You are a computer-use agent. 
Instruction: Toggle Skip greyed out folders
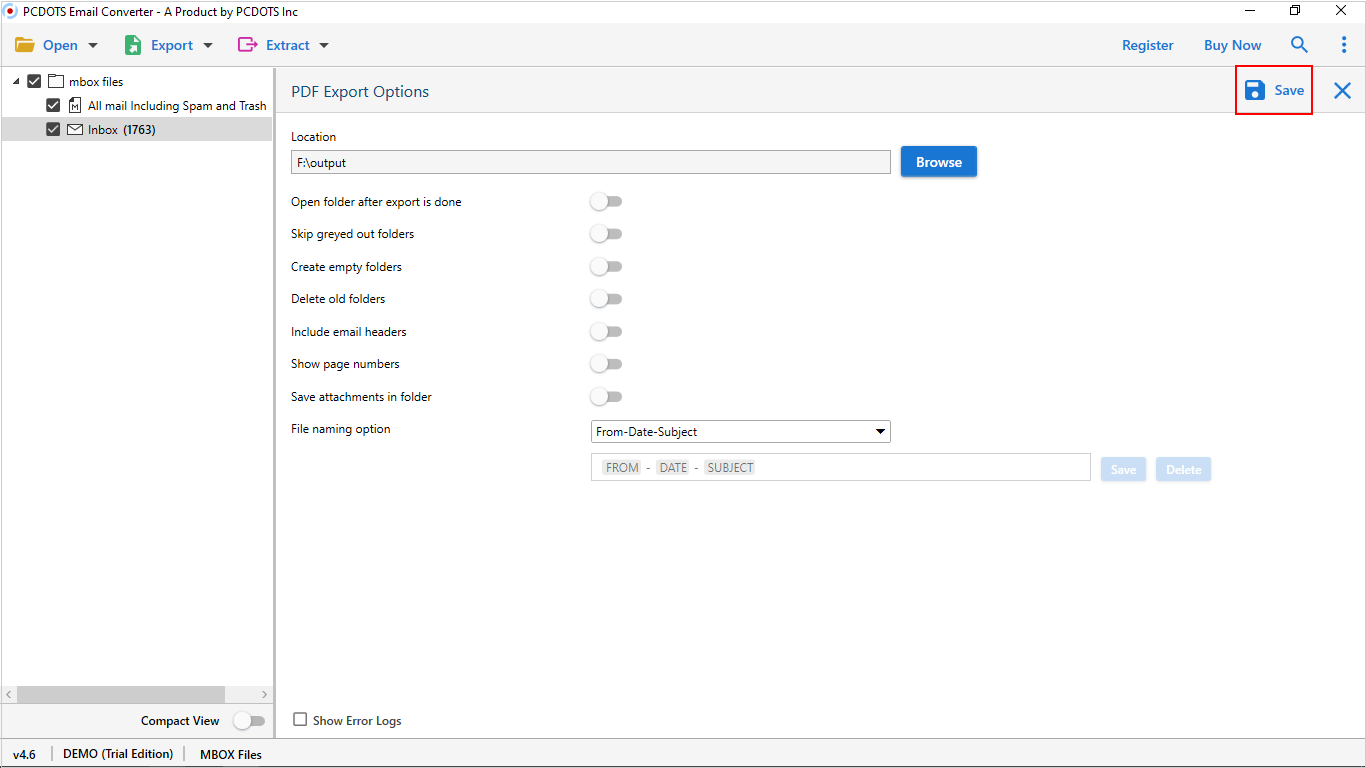click(606, 234)
